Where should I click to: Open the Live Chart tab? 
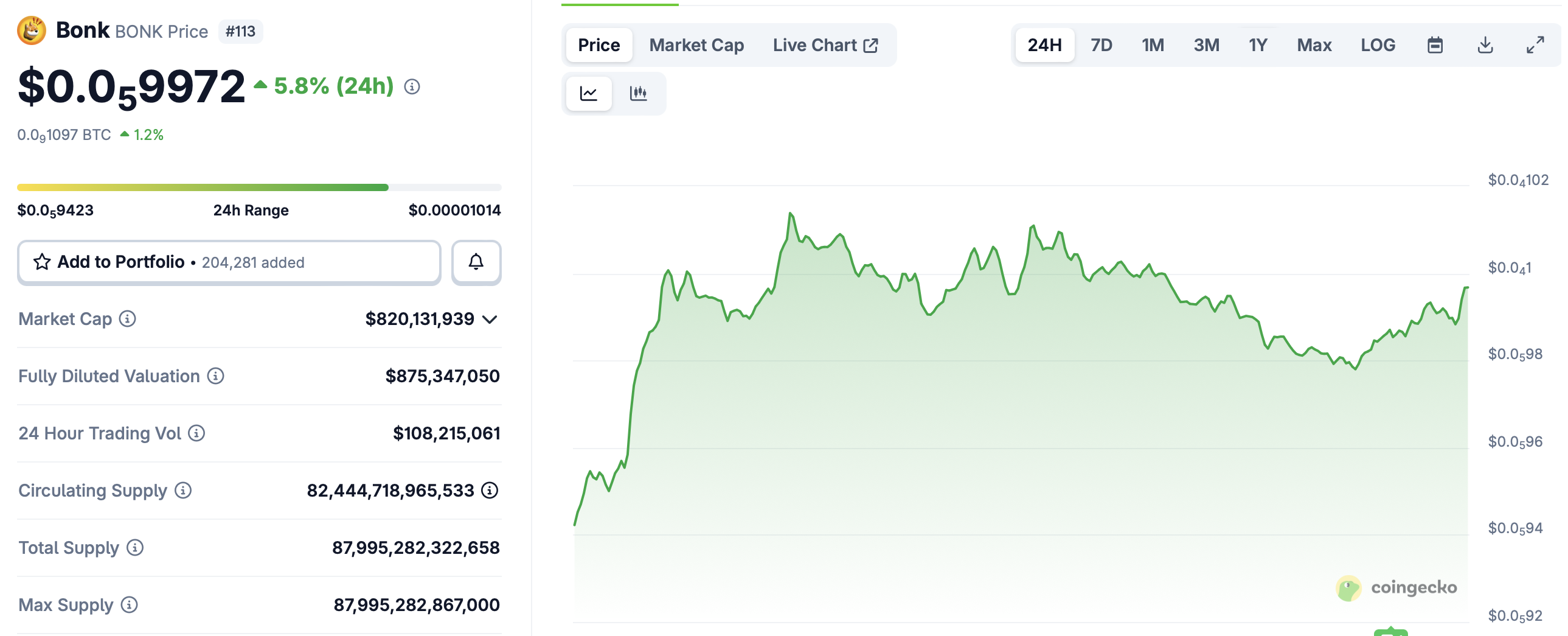click(x=825, y=44)
